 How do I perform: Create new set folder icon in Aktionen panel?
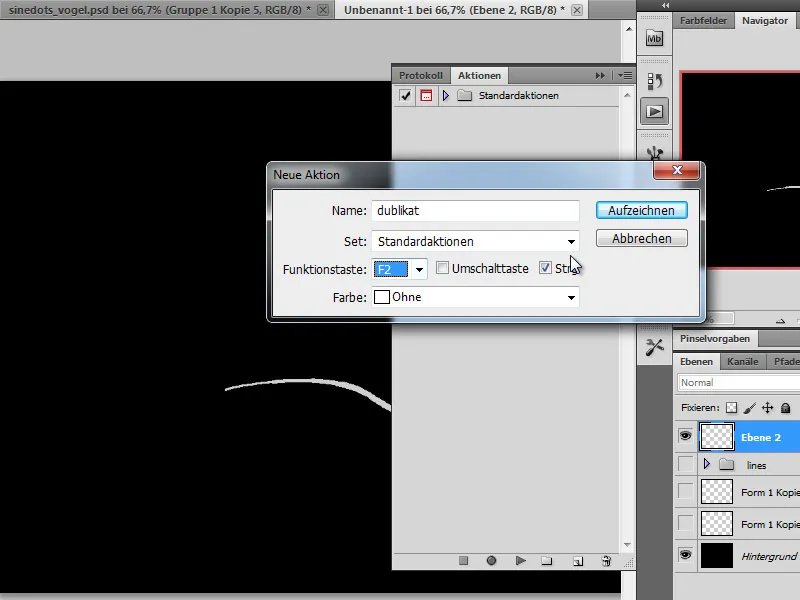[x=547, y=561]
